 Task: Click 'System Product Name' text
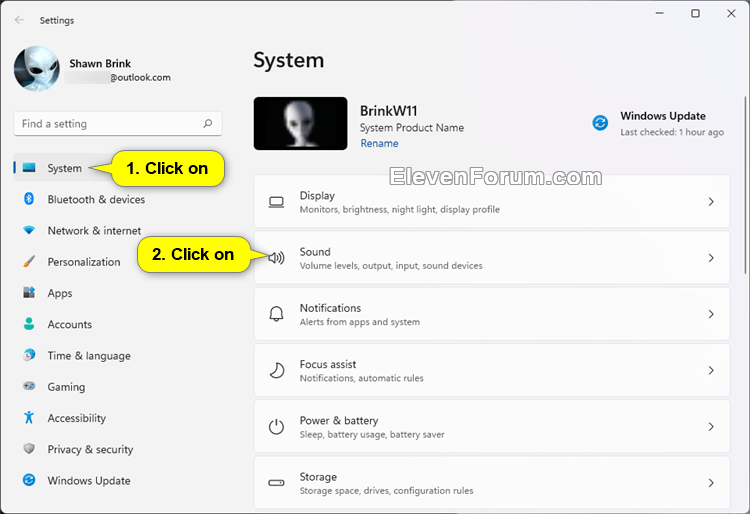pyautogui.click(x=412, y=128)
